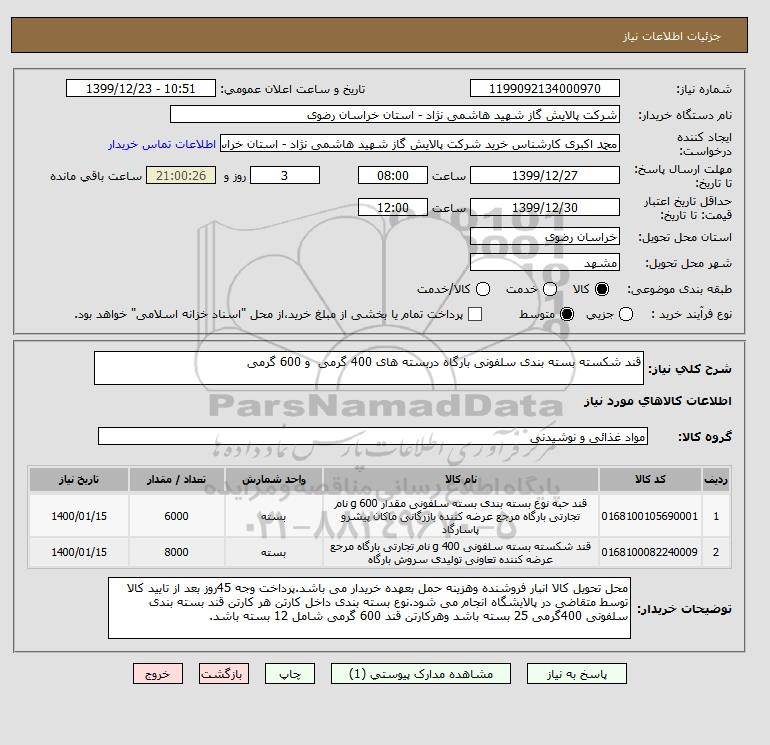
Task: Click the delivery city field مشهد
Action: (545, 263)
